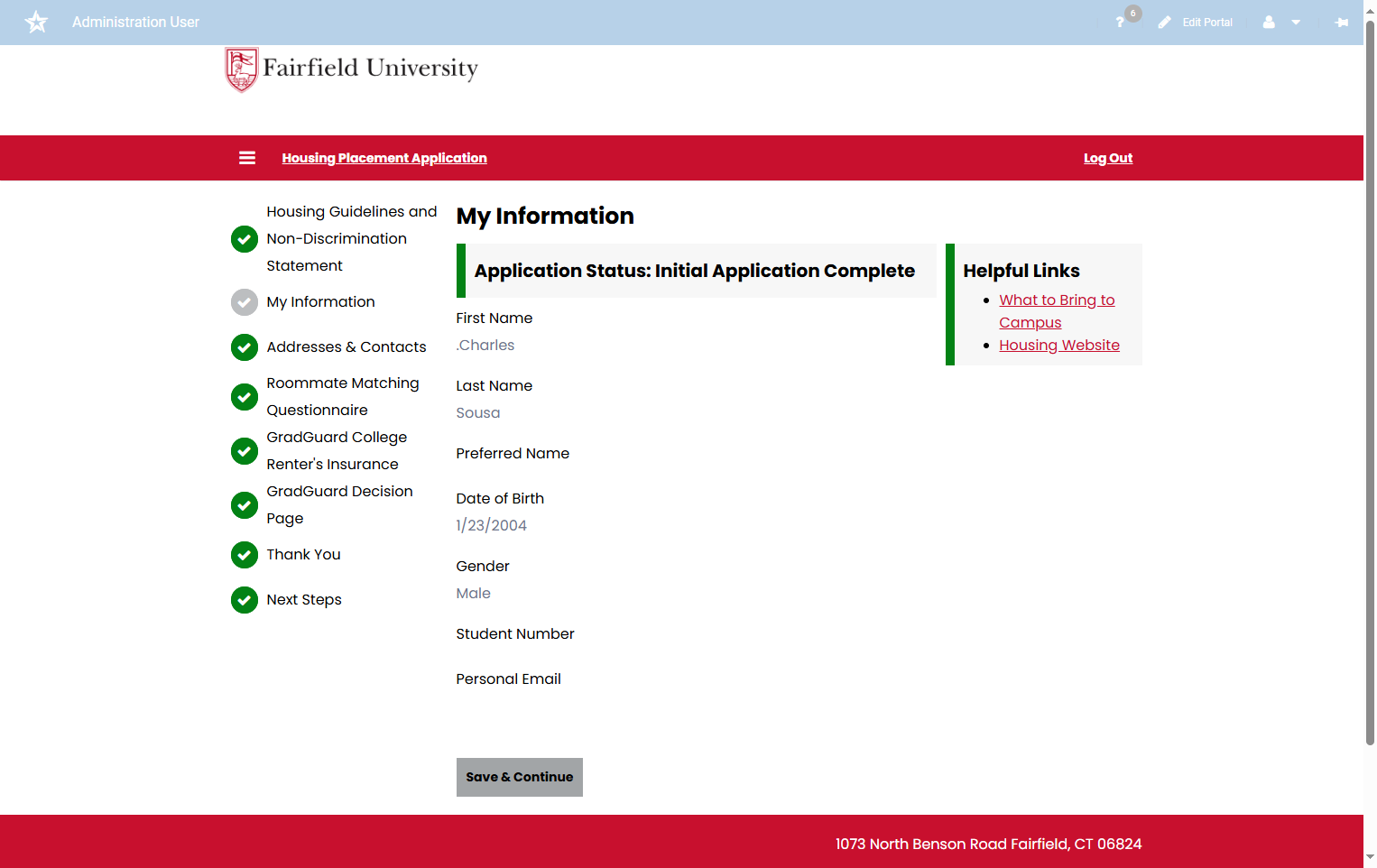Click the Administration User label
This screenshot has width=1377, height=868.
pos(135,23)
